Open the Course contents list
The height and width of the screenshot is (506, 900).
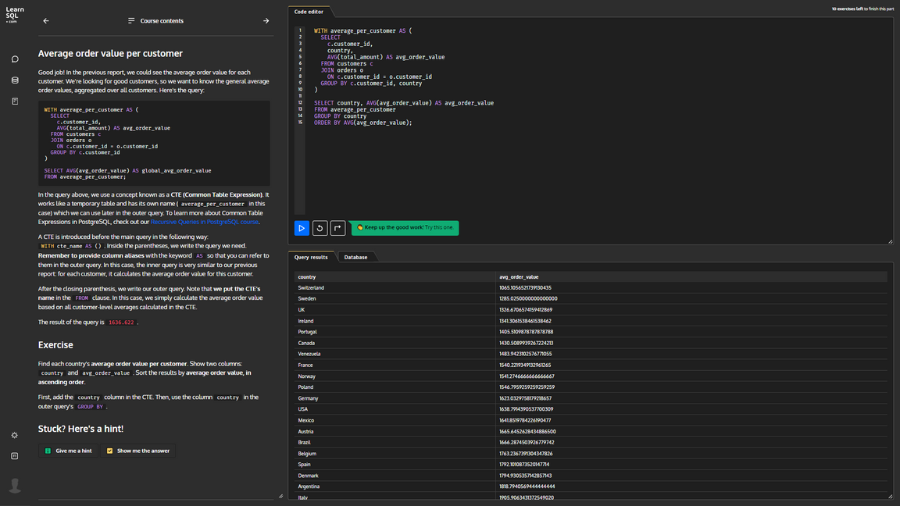click(156, 21)
